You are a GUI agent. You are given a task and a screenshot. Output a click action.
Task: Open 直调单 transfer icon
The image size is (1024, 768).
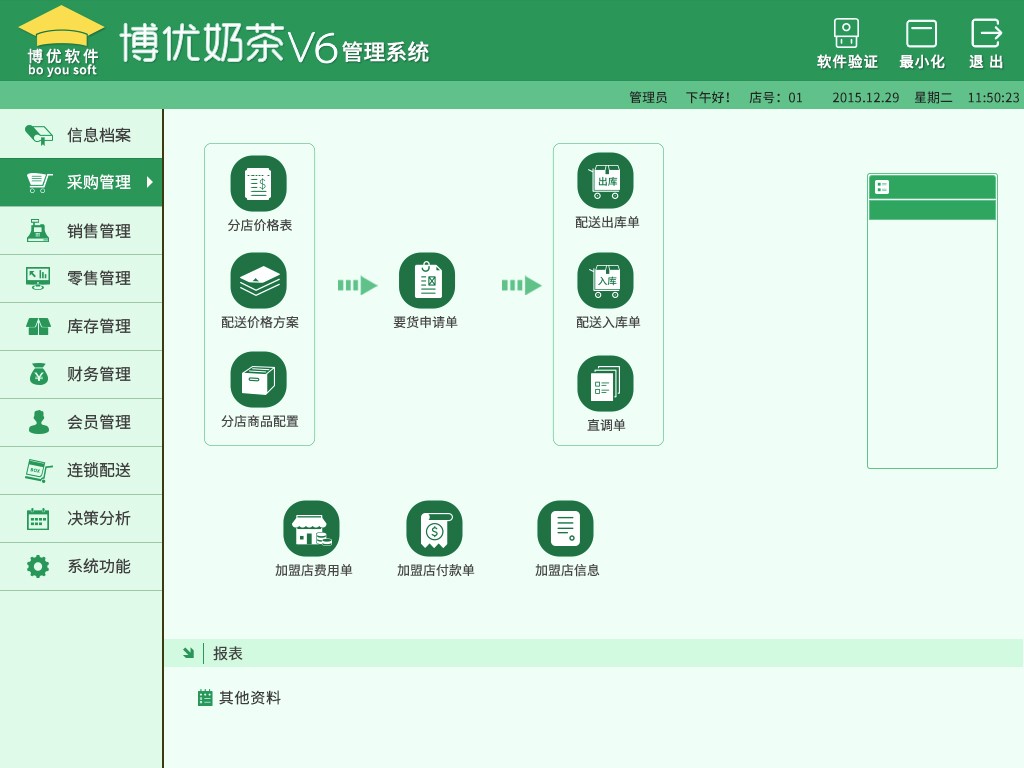coord(605,384)
